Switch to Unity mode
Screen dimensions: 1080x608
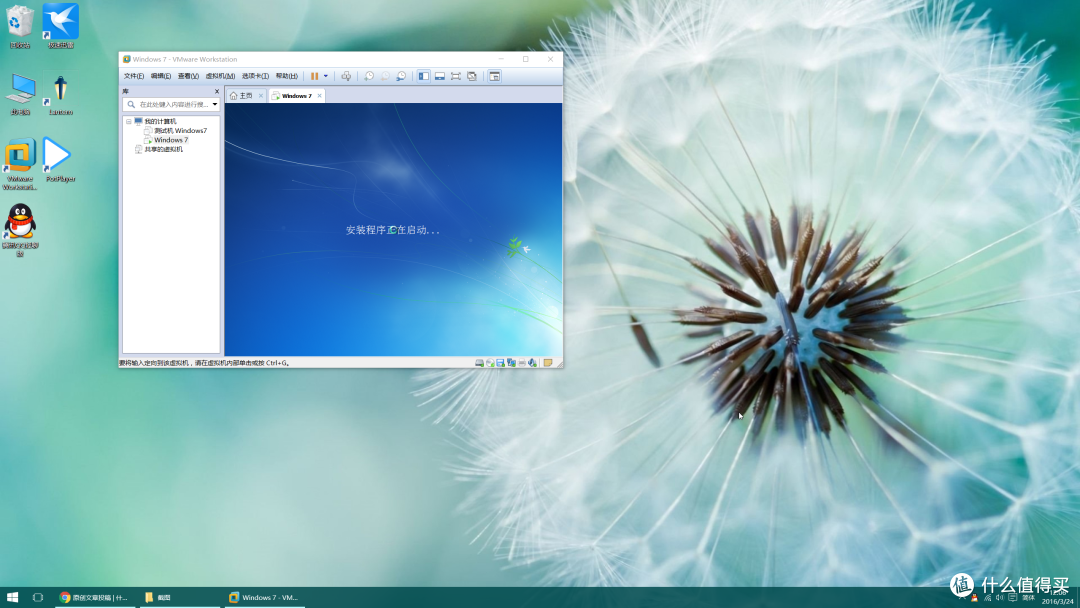[x=472, y=76]
